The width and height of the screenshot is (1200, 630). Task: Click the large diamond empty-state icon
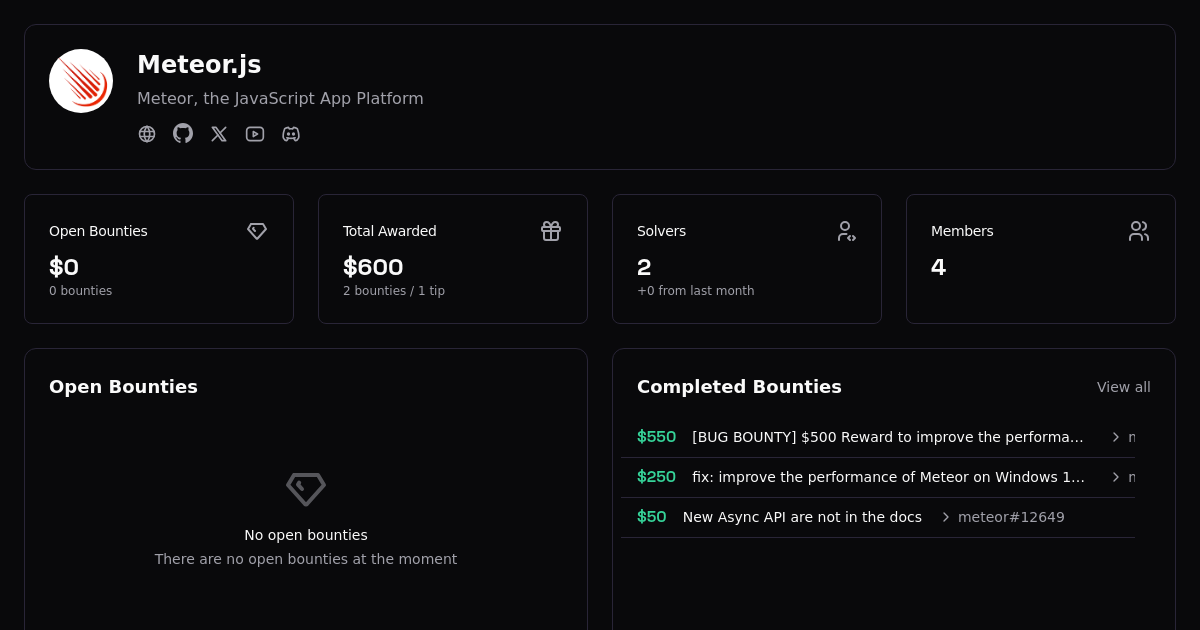tap(306, 489)
